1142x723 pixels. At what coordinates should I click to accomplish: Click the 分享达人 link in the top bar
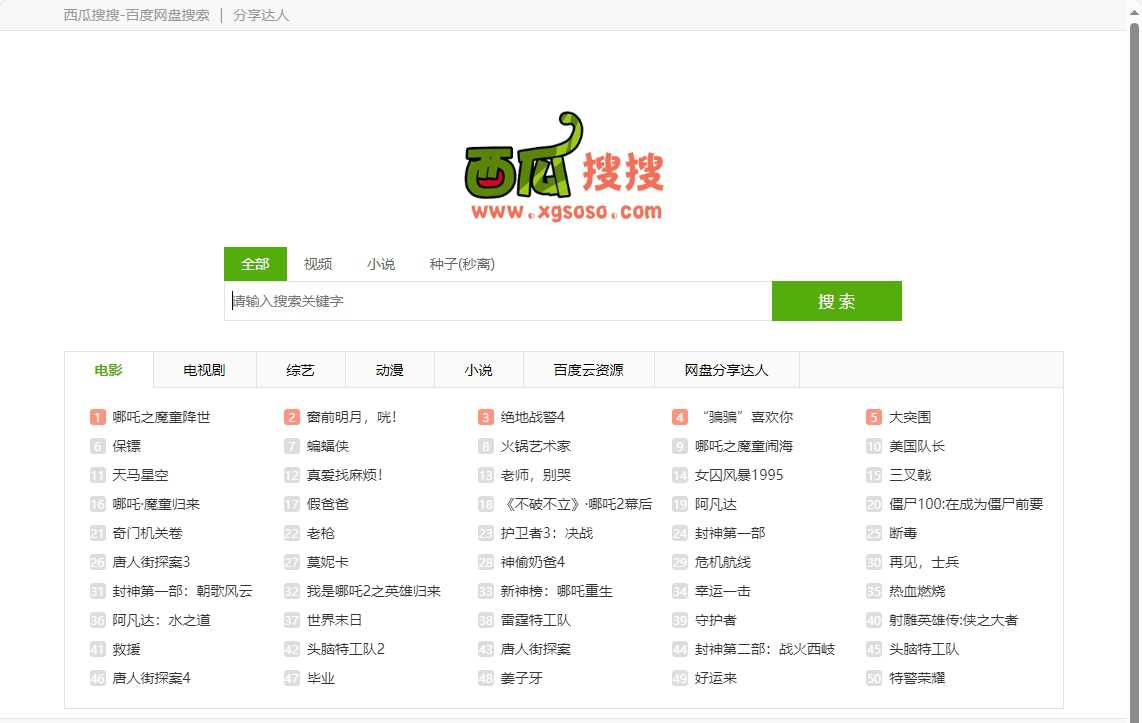point(261,15)
